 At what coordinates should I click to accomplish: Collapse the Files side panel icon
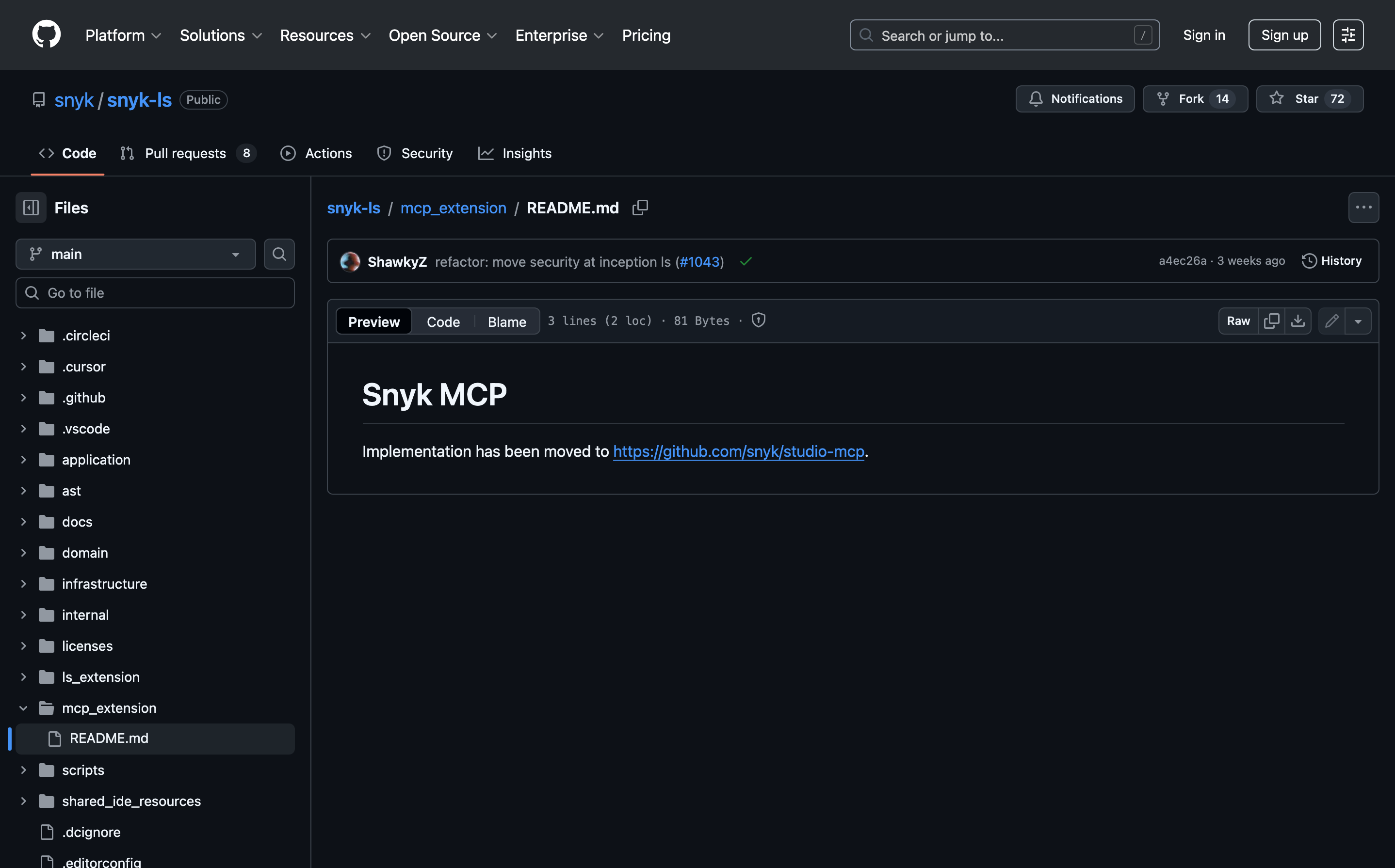coord(31,208)
